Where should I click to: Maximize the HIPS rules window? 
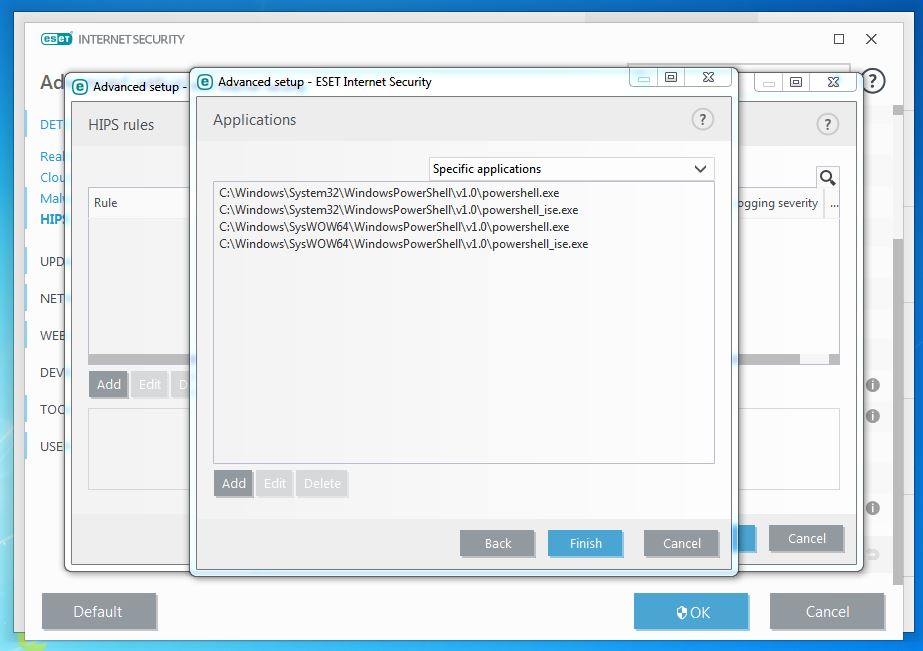tap(795, 82)
